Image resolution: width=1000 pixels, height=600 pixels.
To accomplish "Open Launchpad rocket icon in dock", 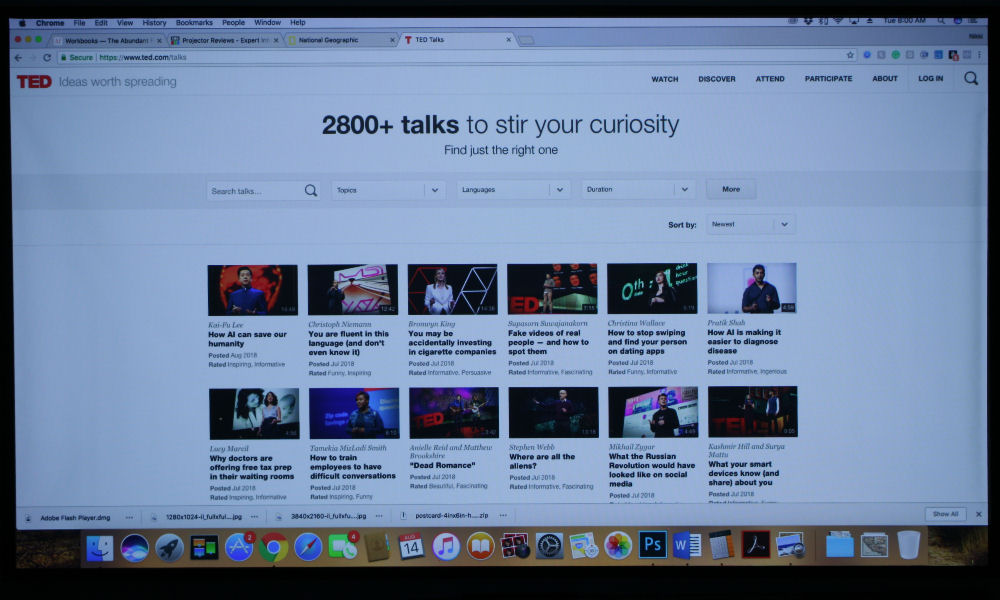I will tap(169, 548).
